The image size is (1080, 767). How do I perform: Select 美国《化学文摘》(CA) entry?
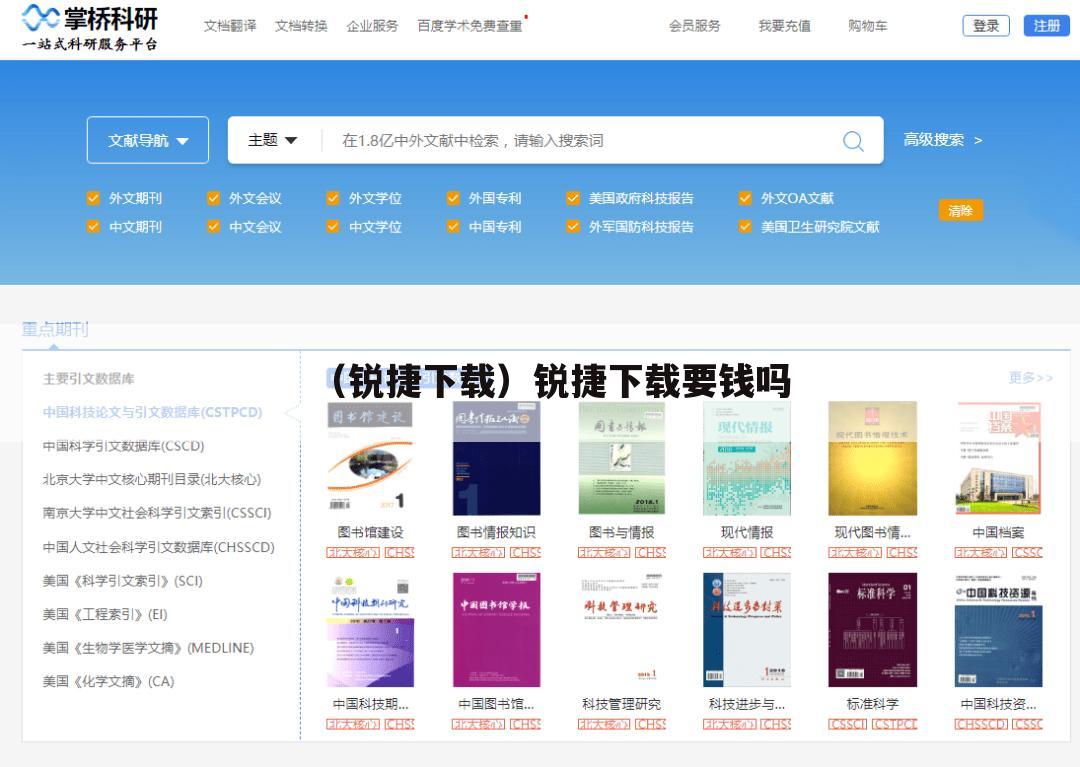coord(108,681)
